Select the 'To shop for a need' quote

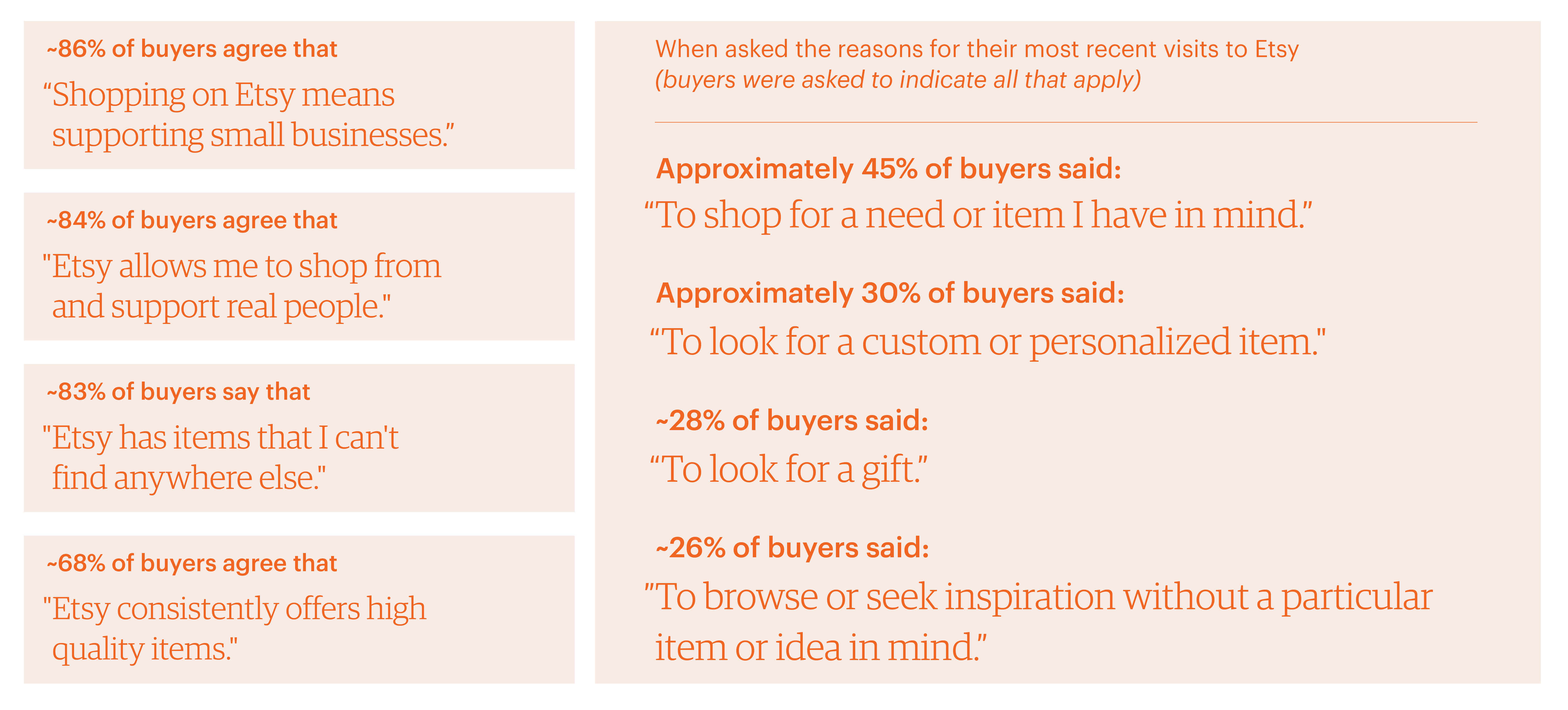point(978,215)
